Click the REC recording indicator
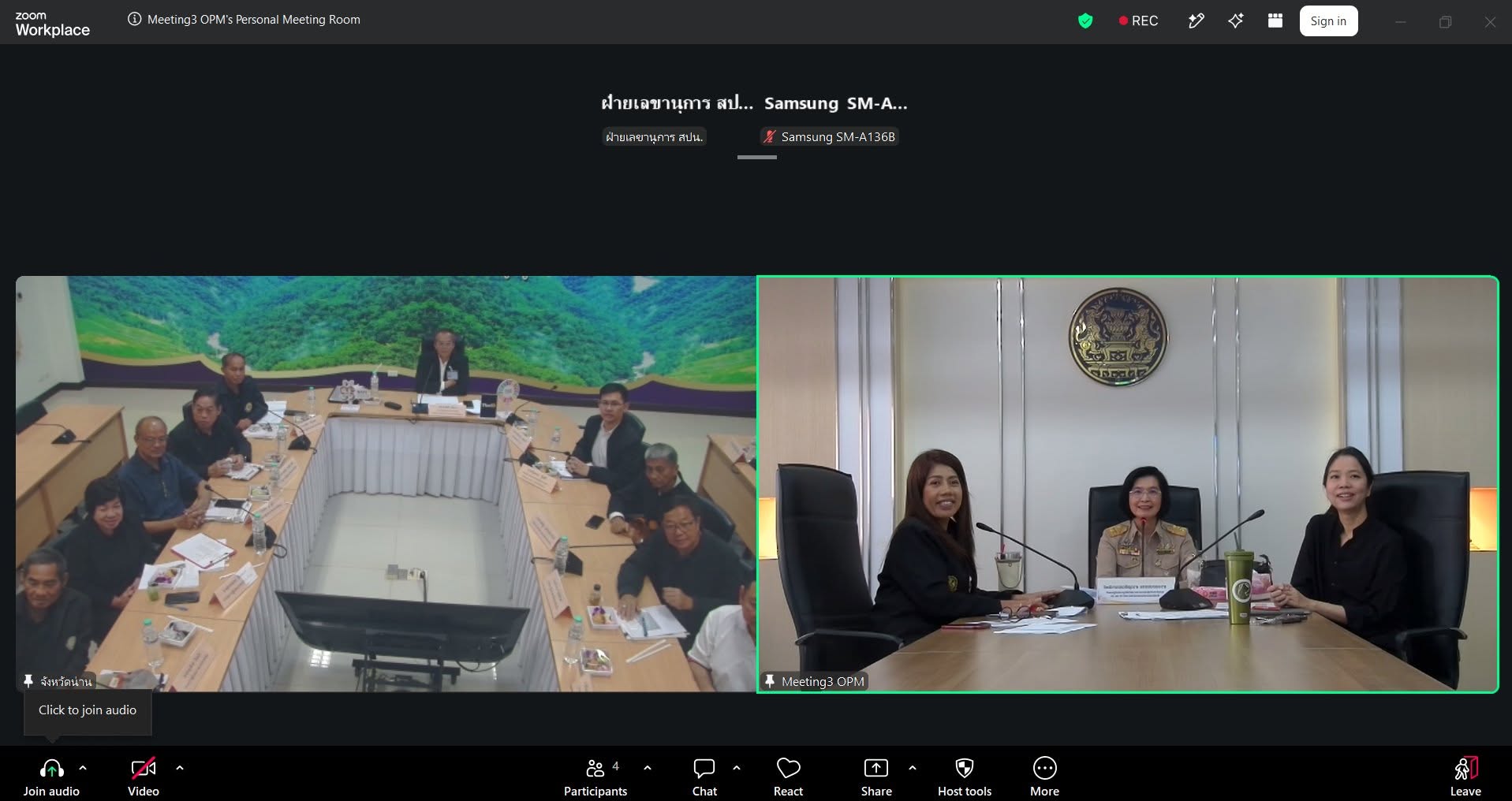The height and width of the screenshot is (801, 1512). point(1138,21)
